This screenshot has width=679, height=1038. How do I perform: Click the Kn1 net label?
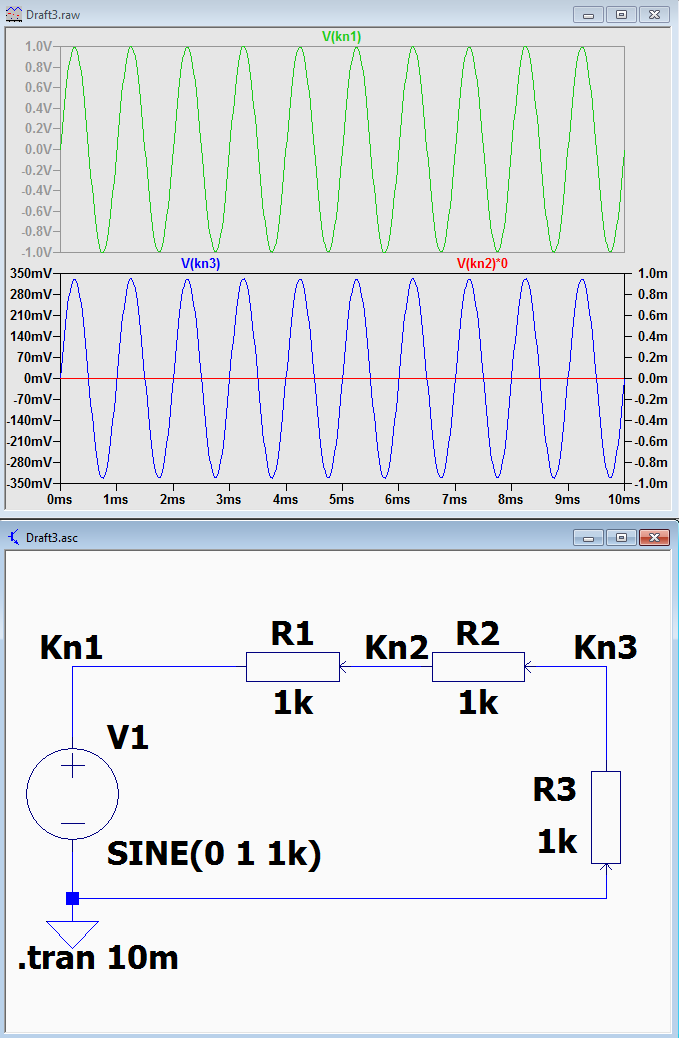pyautogui.click(x=71, y=647)
